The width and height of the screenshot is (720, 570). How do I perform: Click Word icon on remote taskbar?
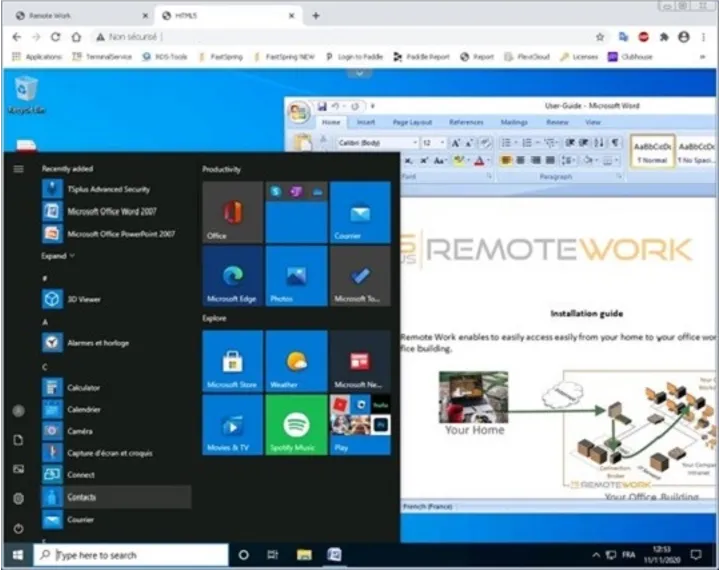tap(334, 555)
